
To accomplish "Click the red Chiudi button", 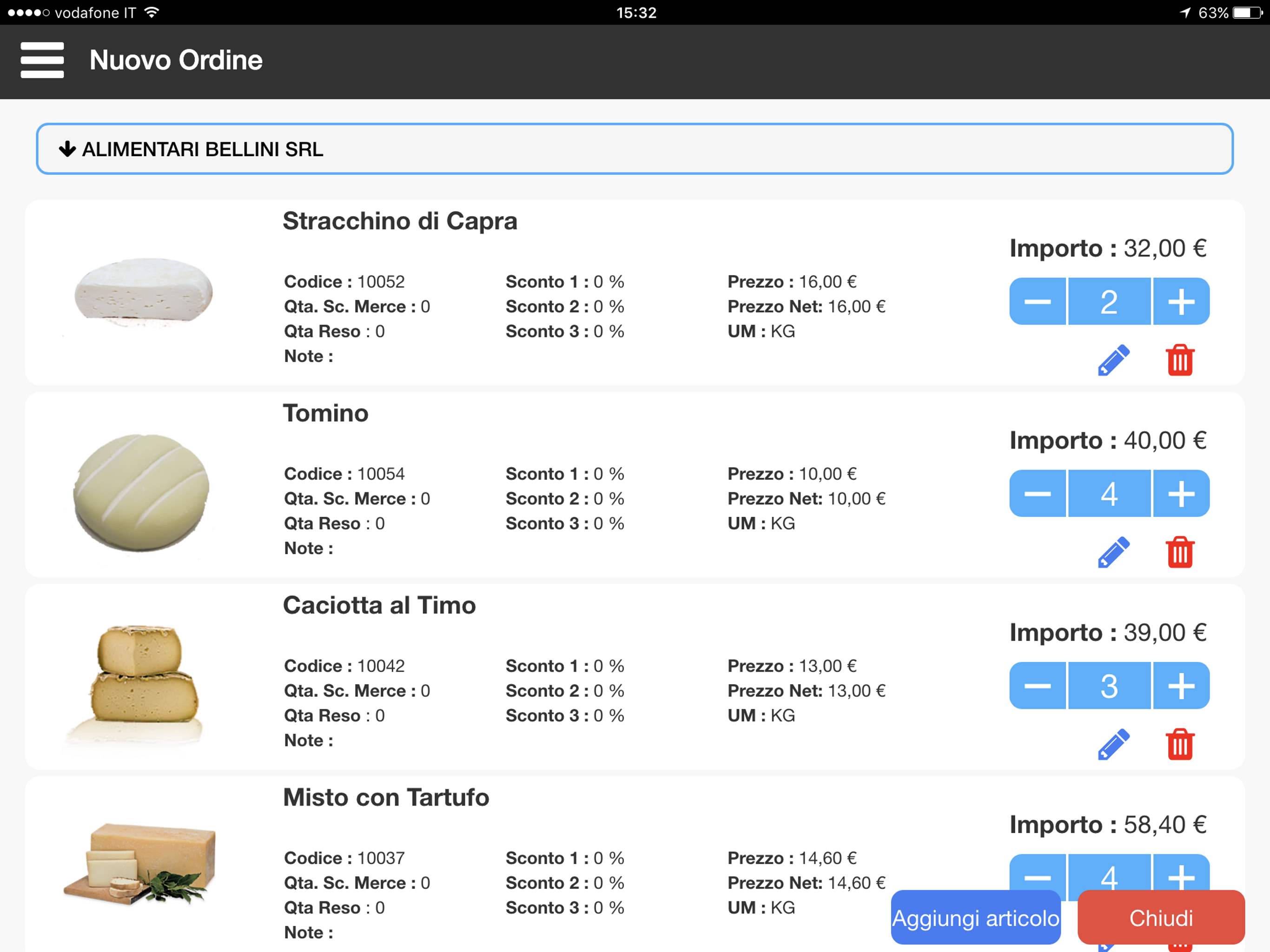I will (1161, 918).
